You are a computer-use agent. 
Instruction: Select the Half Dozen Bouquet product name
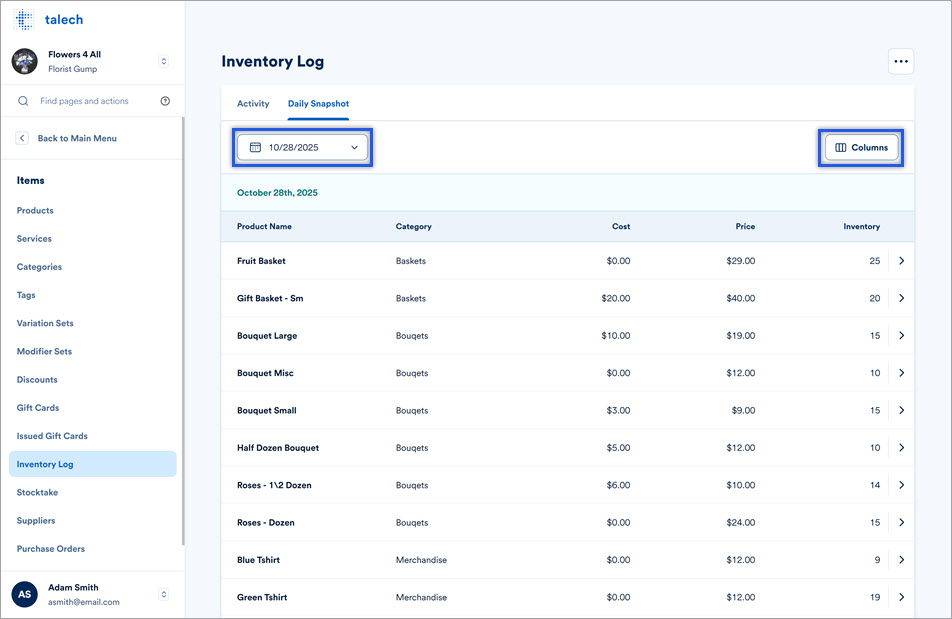[278, 448]
